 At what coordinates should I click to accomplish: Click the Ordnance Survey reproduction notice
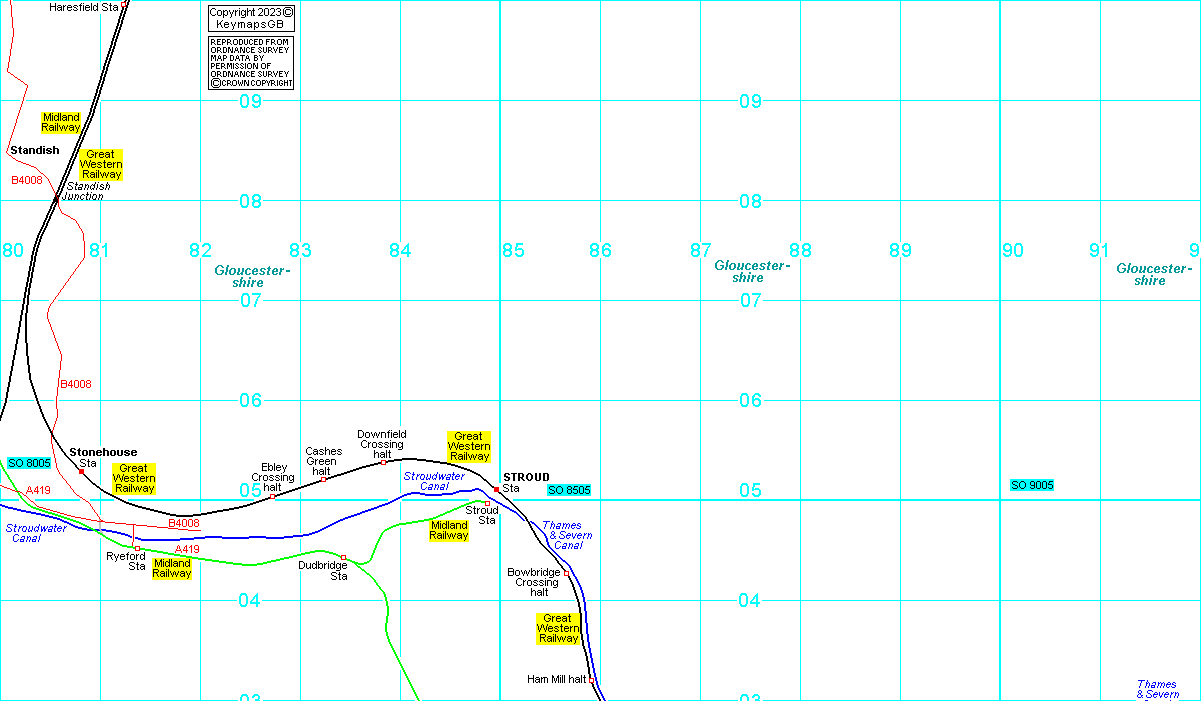click(251, 63)
